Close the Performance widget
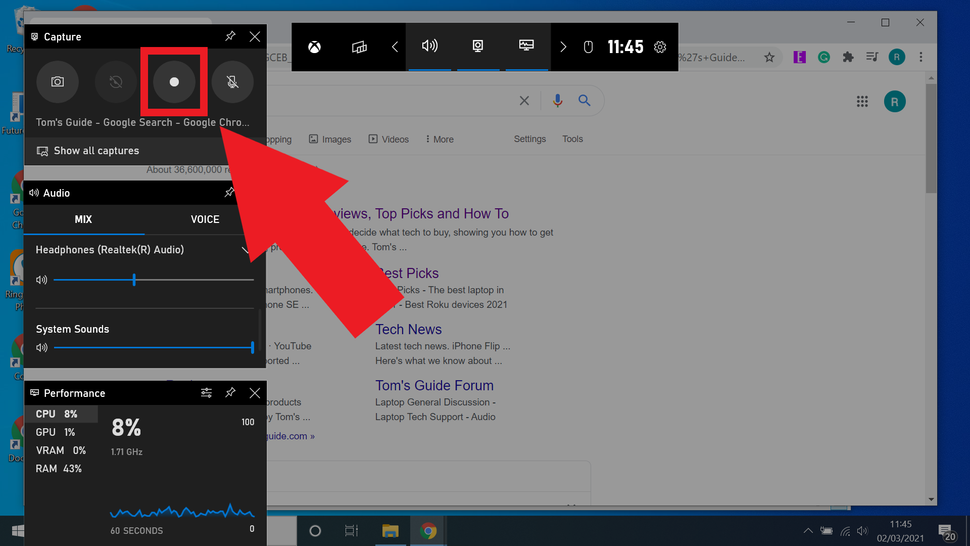The image size is (970, 546). tap(255, 393)
